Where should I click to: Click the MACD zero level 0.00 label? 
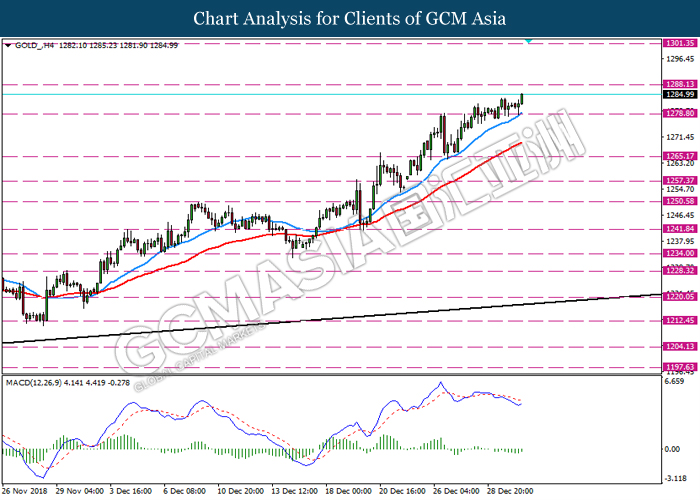[672, 449]
